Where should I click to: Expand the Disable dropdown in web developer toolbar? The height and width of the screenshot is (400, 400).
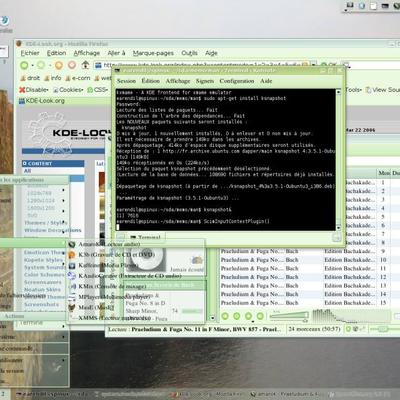[x=47, y=90]
